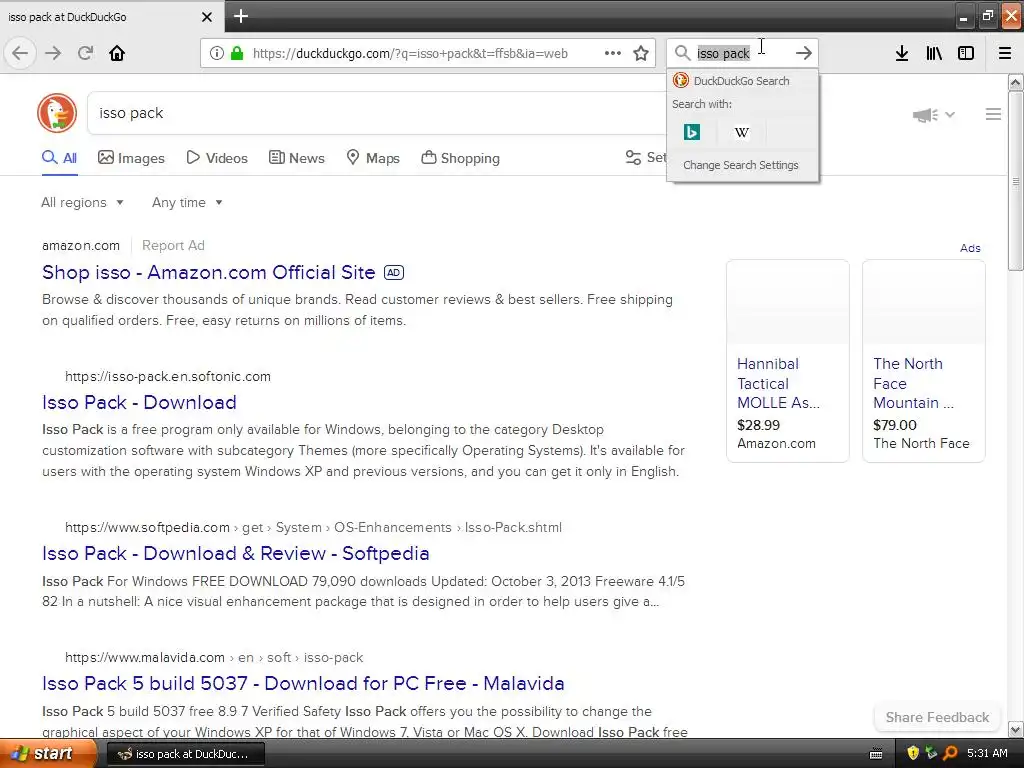Click the page scrollbar thumb

1016,180
